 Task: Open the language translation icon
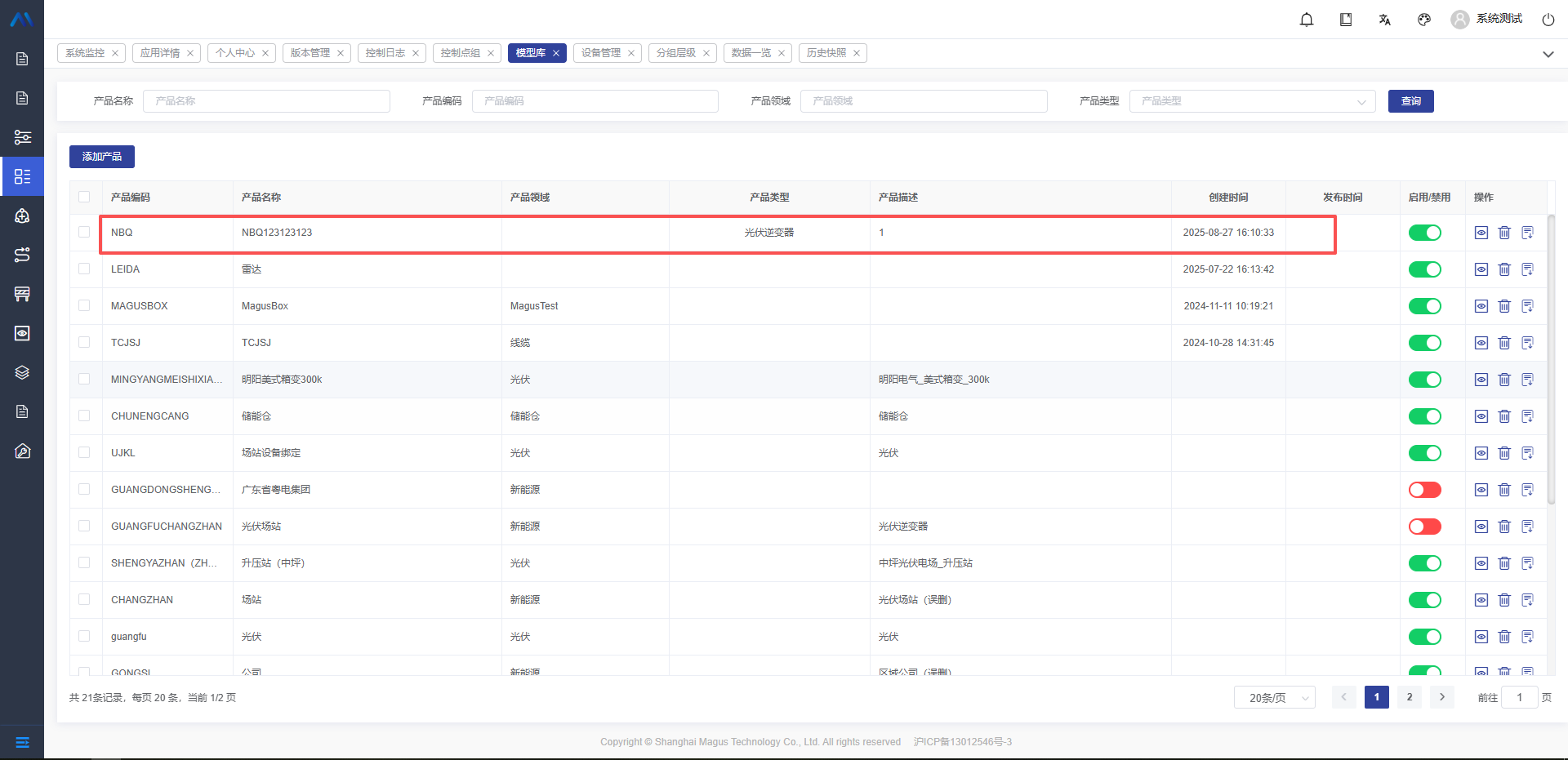pos(1385,20)
